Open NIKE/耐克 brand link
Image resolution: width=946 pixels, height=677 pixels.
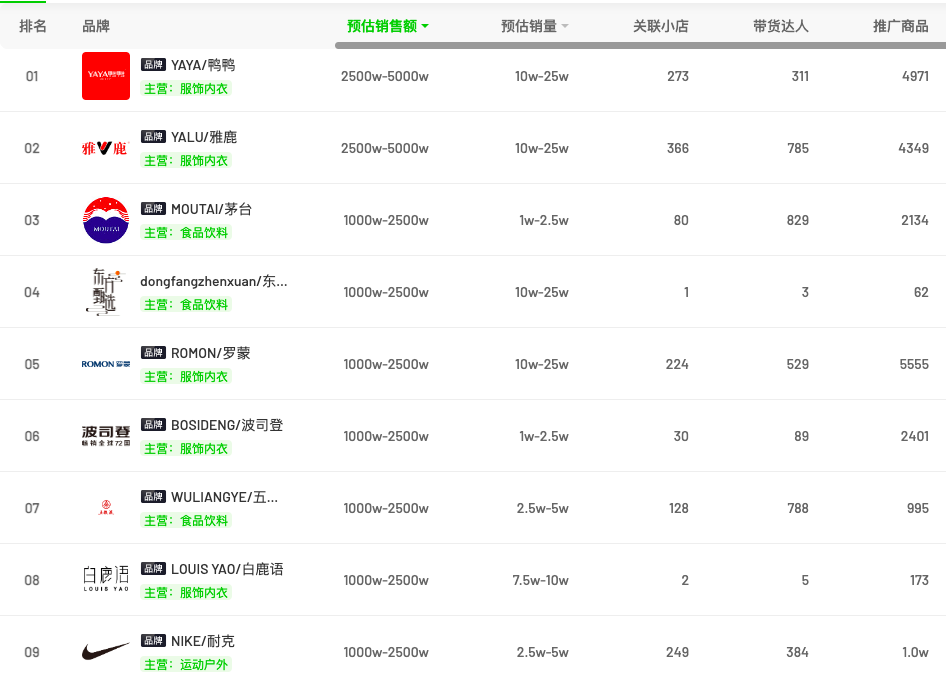pos(203,641)
